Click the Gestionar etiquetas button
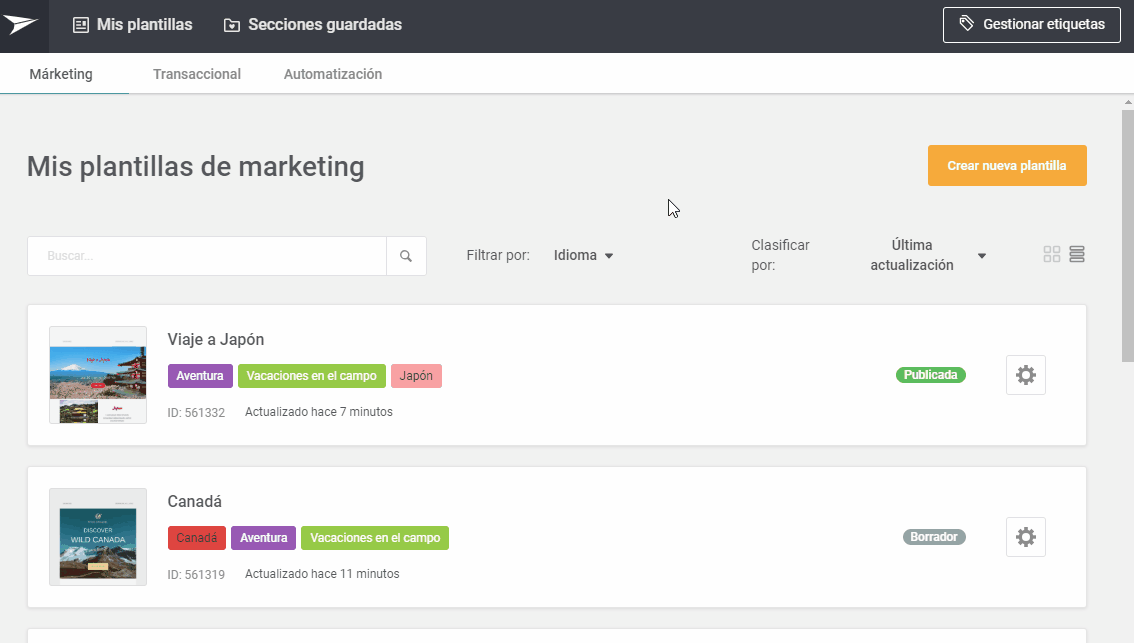This screenshot has height=643, width=1134. (1031, 25)
